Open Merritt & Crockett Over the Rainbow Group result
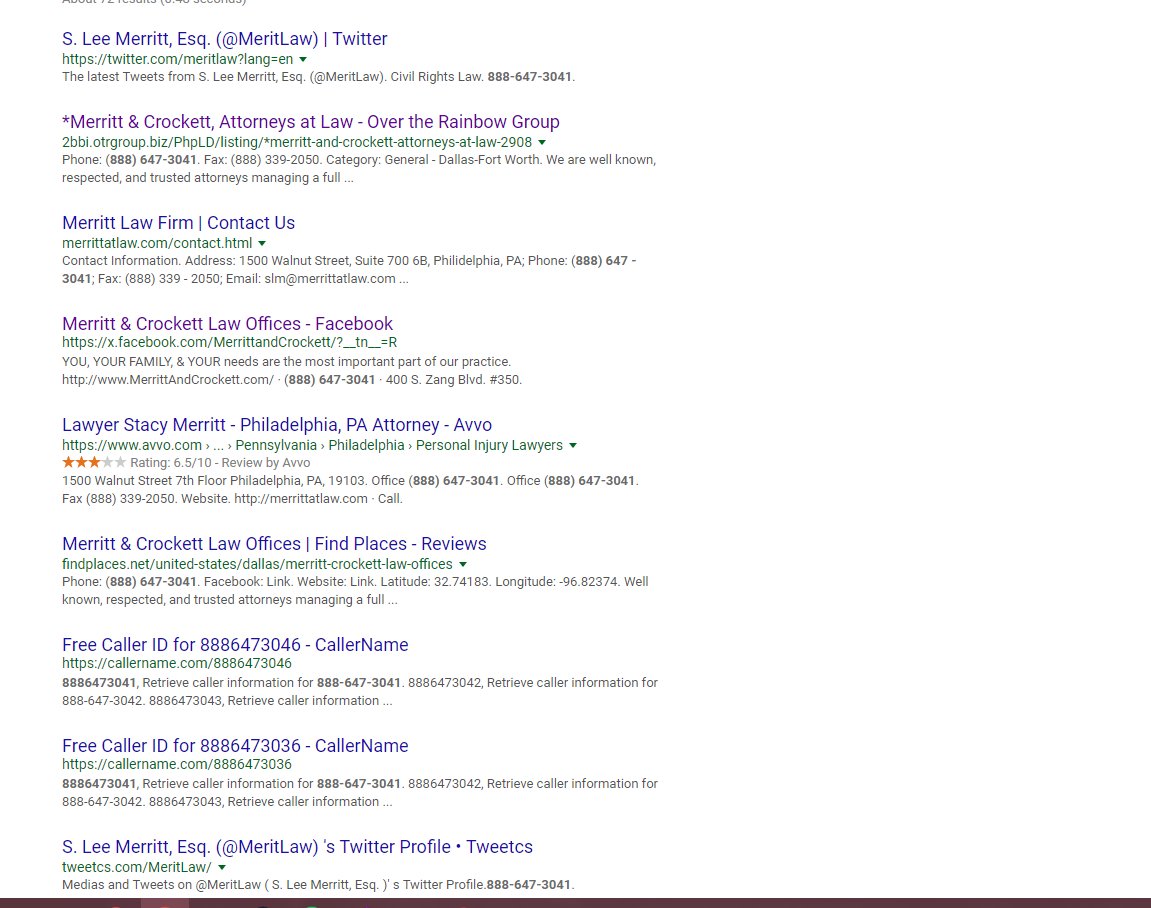This screenshot has height=908, width=1151. [x=311, y=122]
